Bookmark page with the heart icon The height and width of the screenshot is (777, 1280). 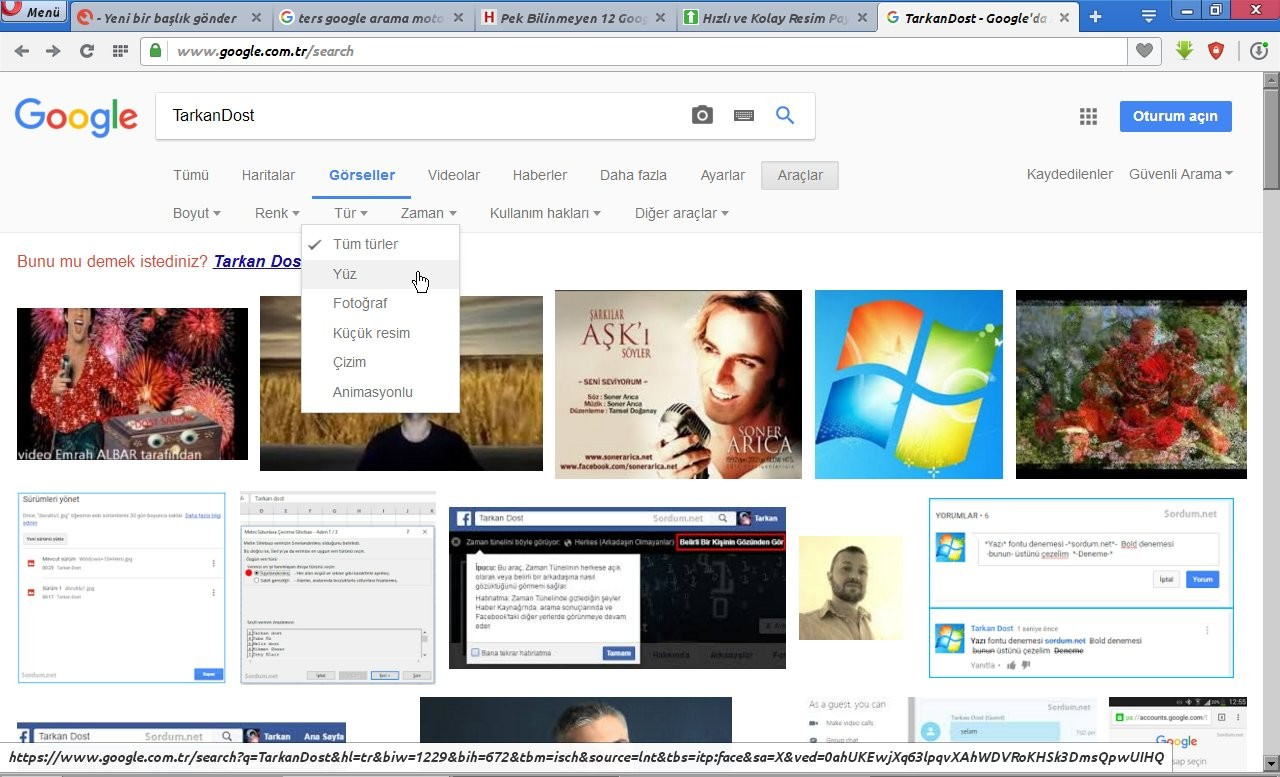click(x=1144, y=51)
